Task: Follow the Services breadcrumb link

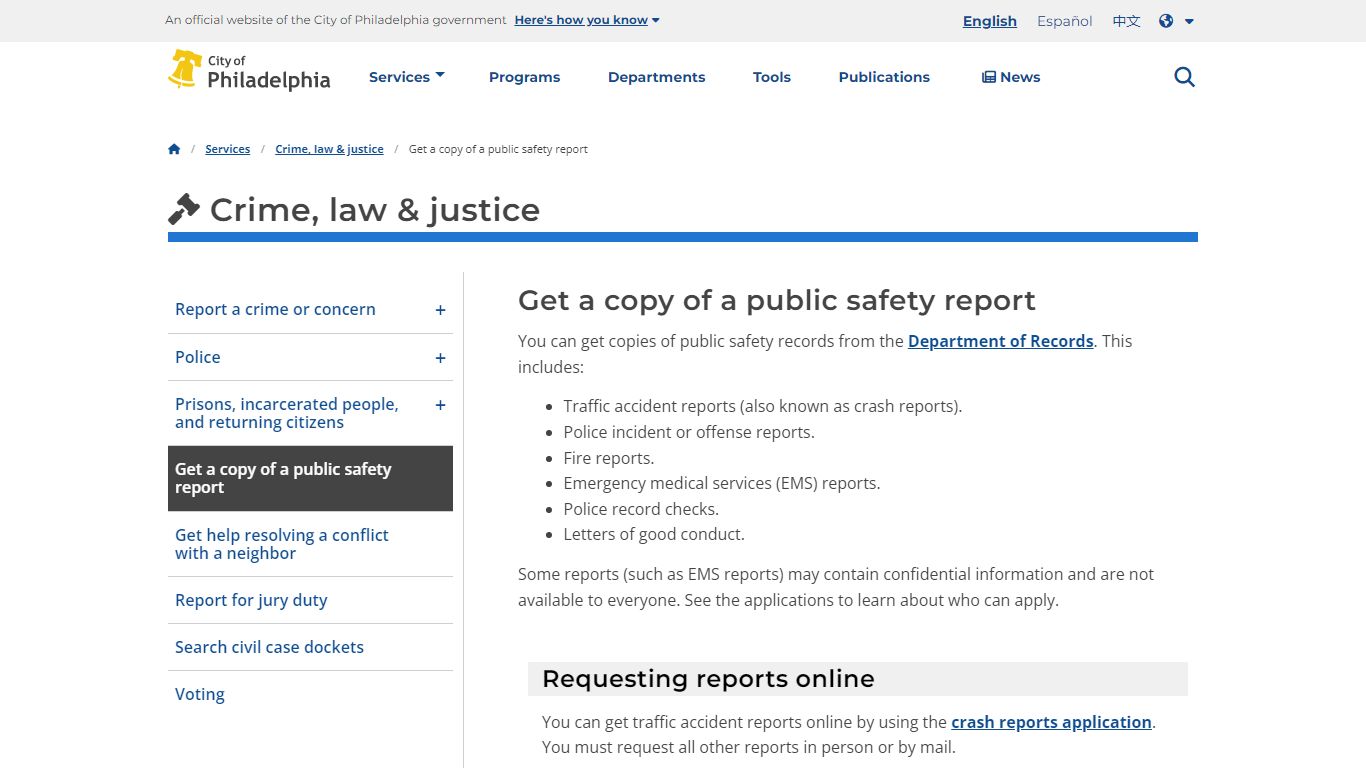Action: coord(227,149)
